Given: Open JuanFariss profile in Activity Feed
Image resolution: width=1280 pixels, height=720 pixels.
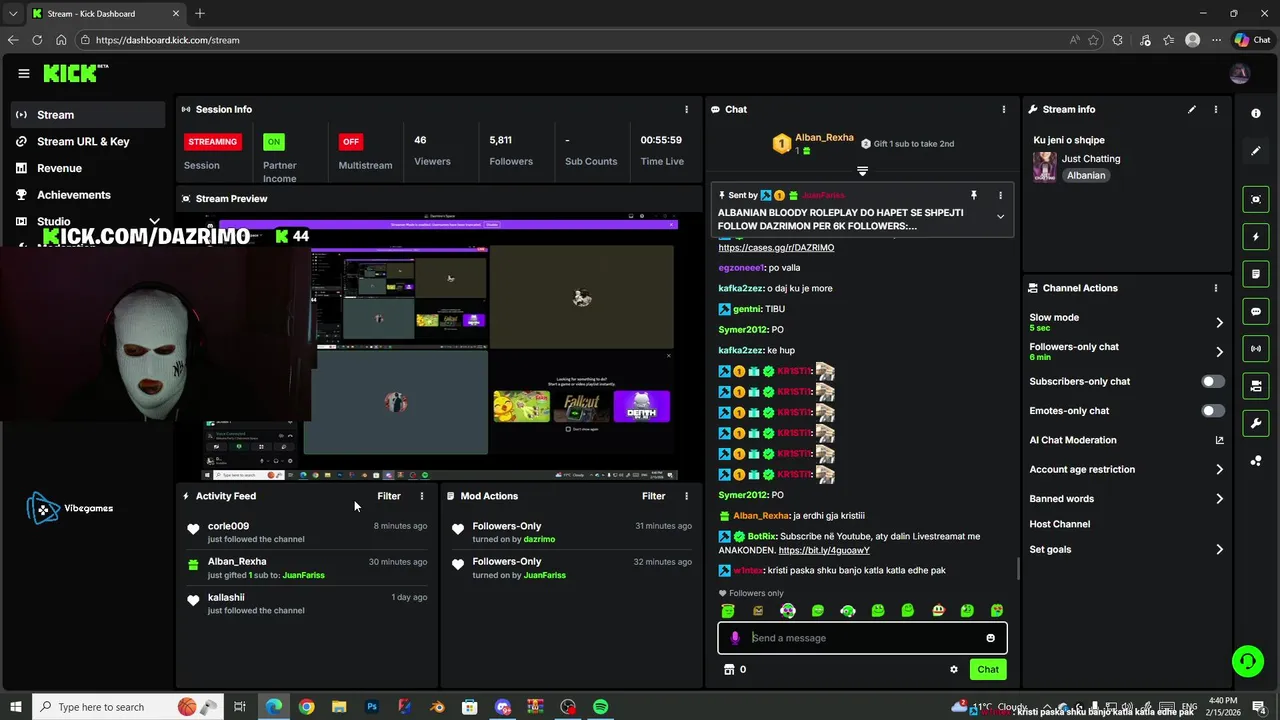Looking at the screenshot, I should tap(303, 575).
